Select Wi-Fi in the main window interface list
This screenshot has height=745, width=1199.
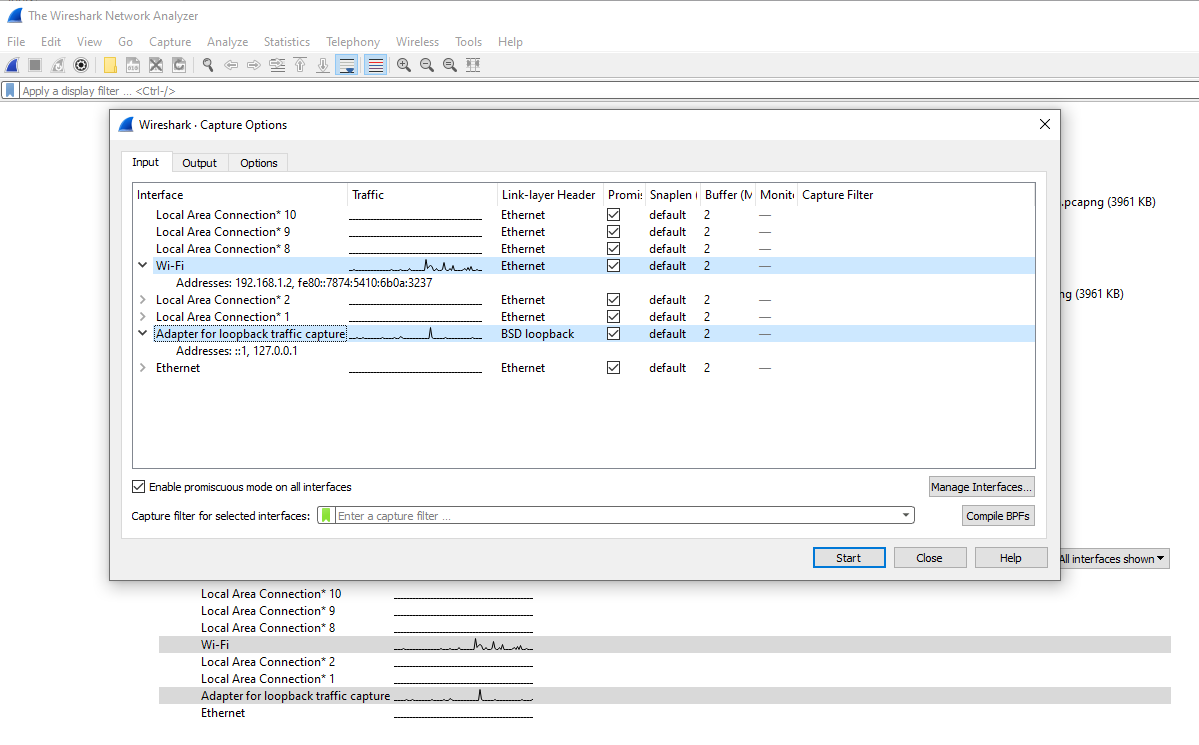click(664, 645)
